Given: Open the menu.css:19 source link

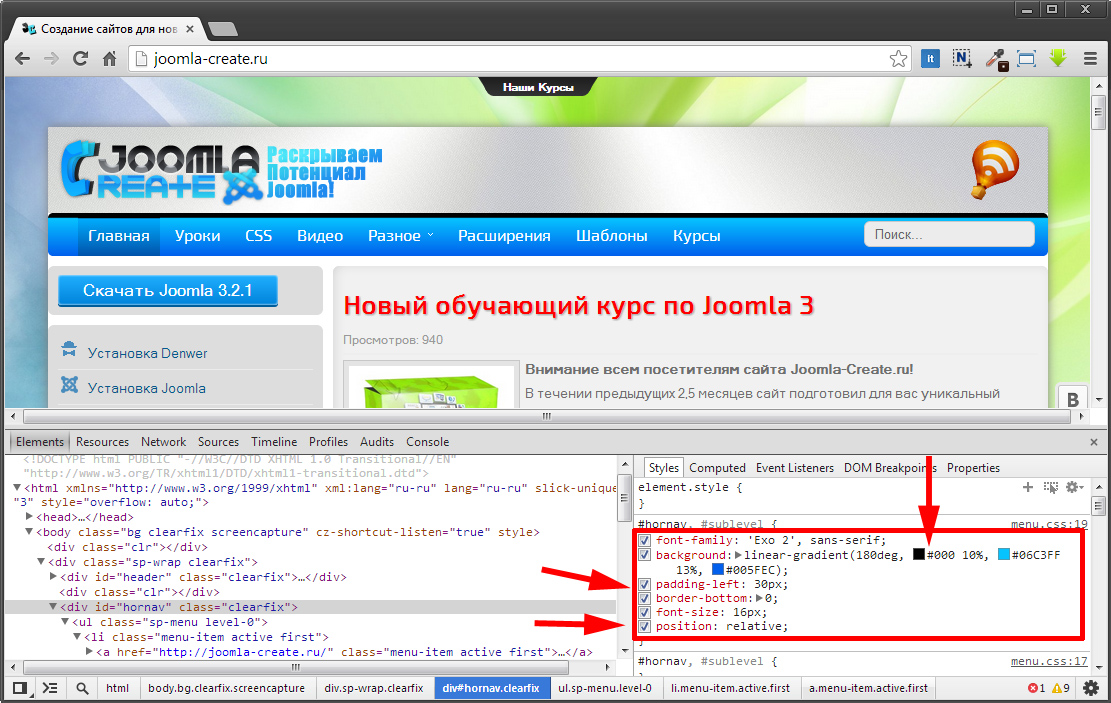Looking at the screenshot, I should pyautogui.click(x=1049, y=524).
